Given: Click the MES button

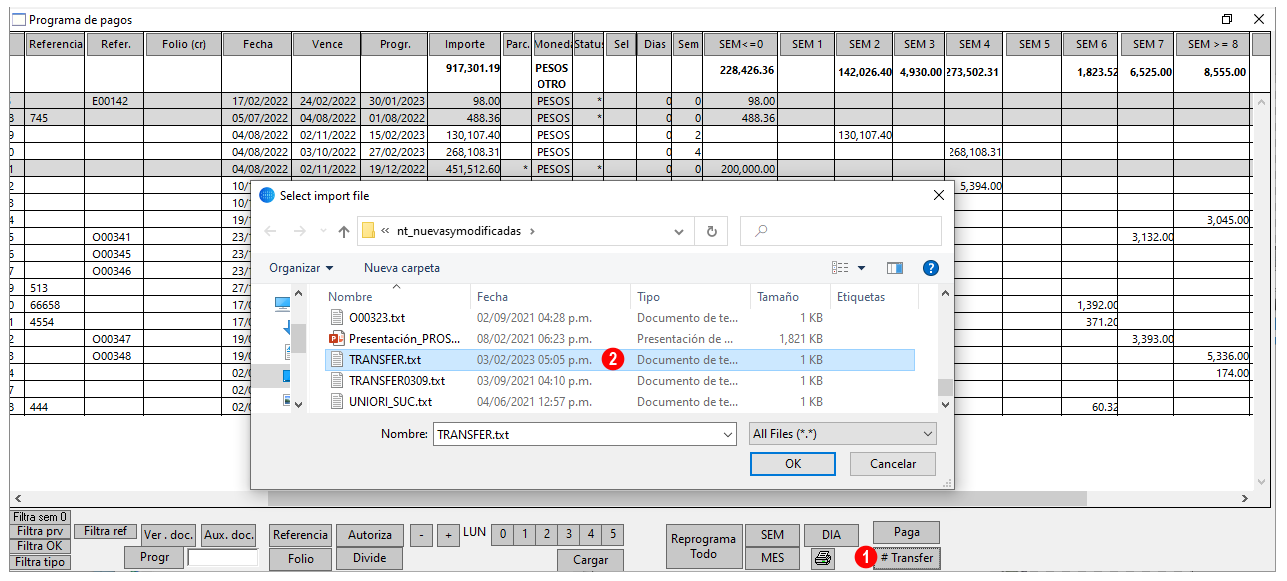Looking at the screenshot, I should (x=772, y=558).
